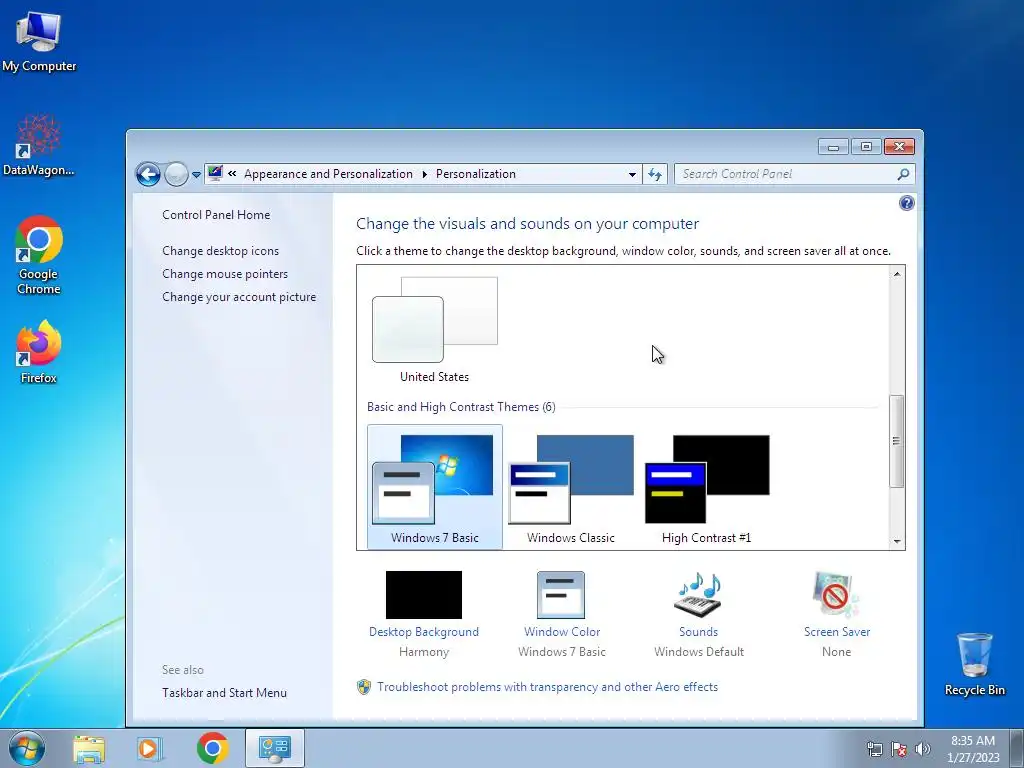Open the Window Color icon
This screenshot has width=1024, height=768.
[x=561, y=595]
